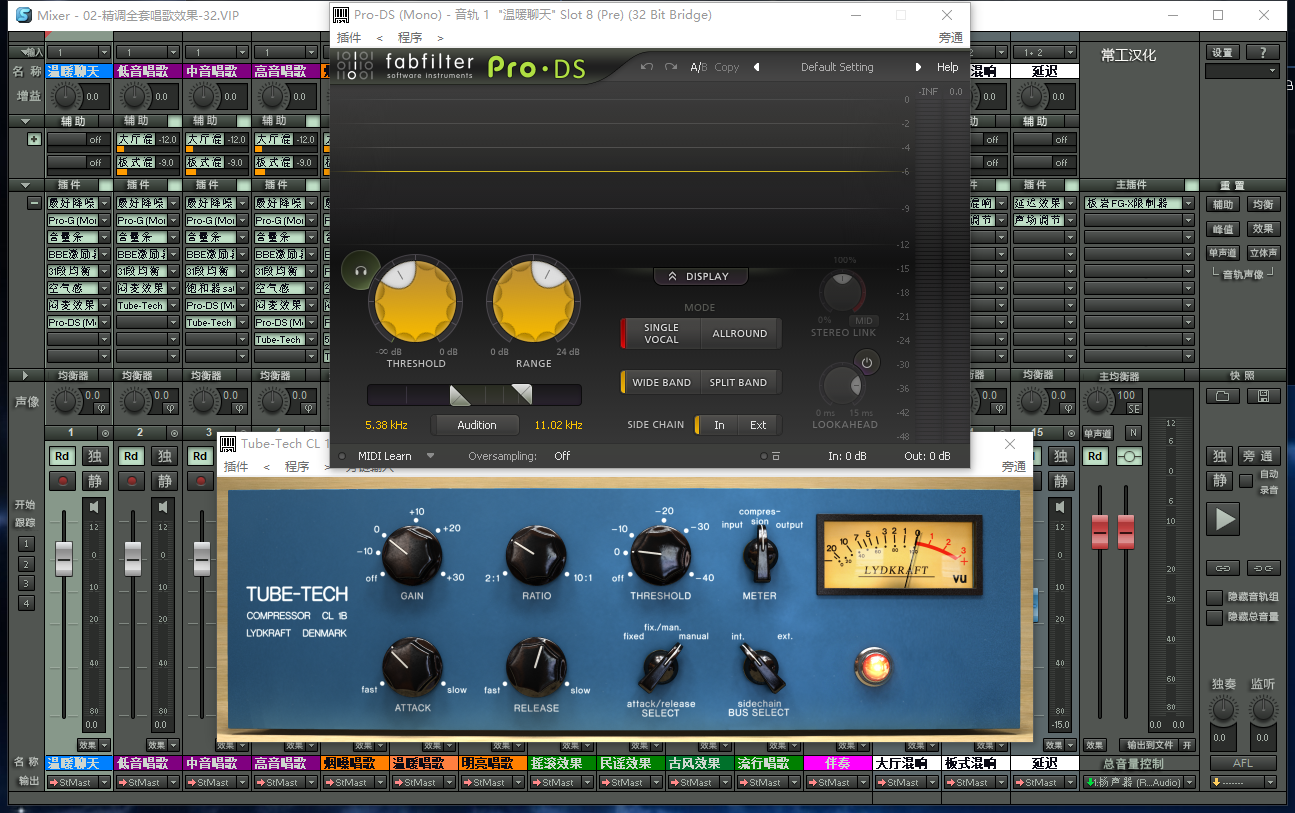Click the master link icon next to Rd
The image size is (1295, 813).
tap(1131, 456)
